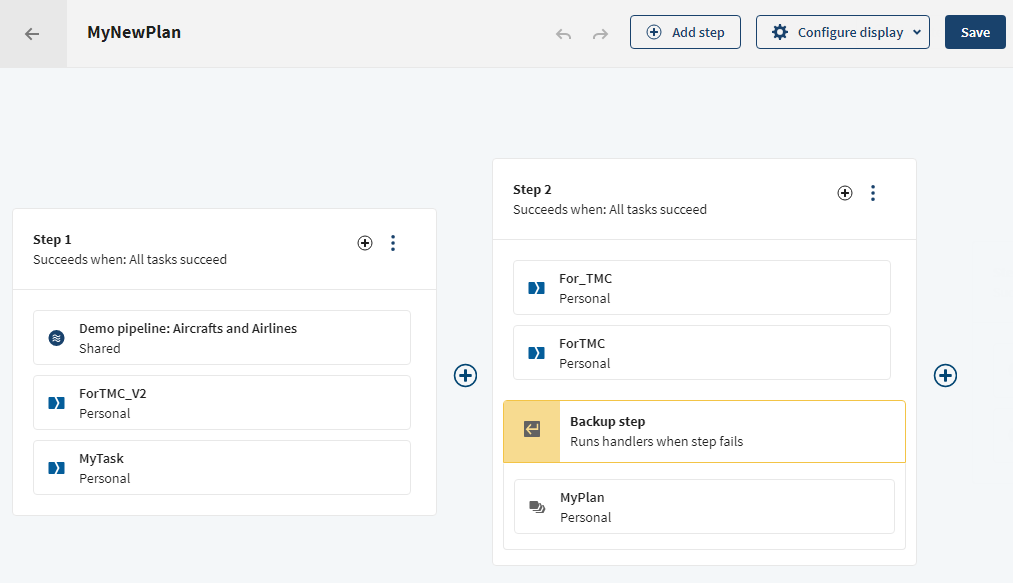1013x583 pixels.
Task: Click the Backup step header
Action: click(x=704, y=431)
